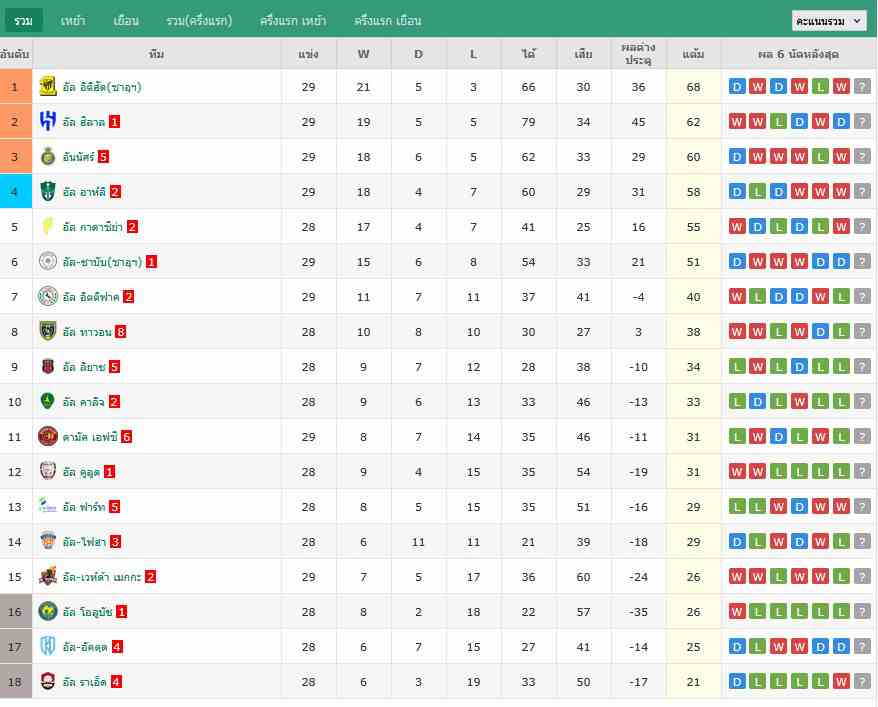The image size is (878, 707).
Task: Open the อัล อิติฮัด(ซาอุฯ) team link
Action: (x=102, y=87)
